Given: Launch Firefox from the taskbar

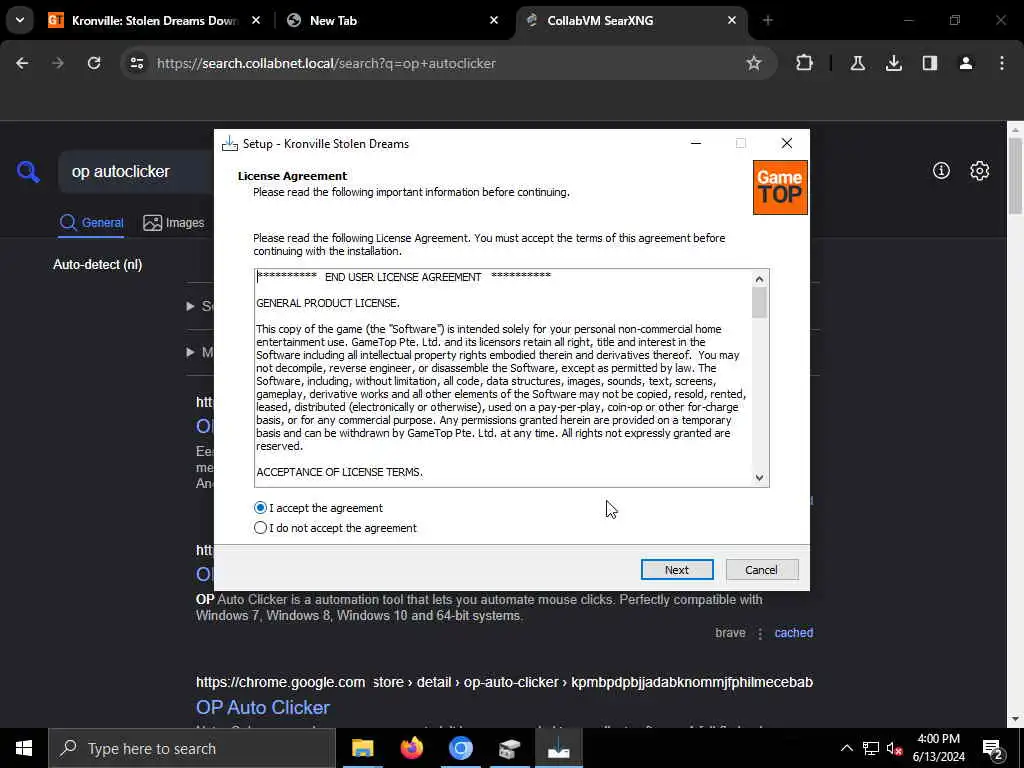Looking at the screenshot, I should pyautogui.click(x=412, y=748).
